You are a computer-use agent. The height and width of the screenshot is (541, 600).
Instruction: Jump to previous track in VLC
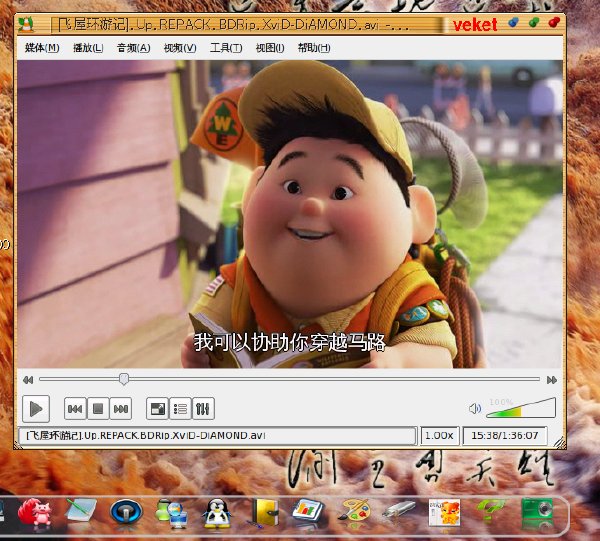coord(75,409)
